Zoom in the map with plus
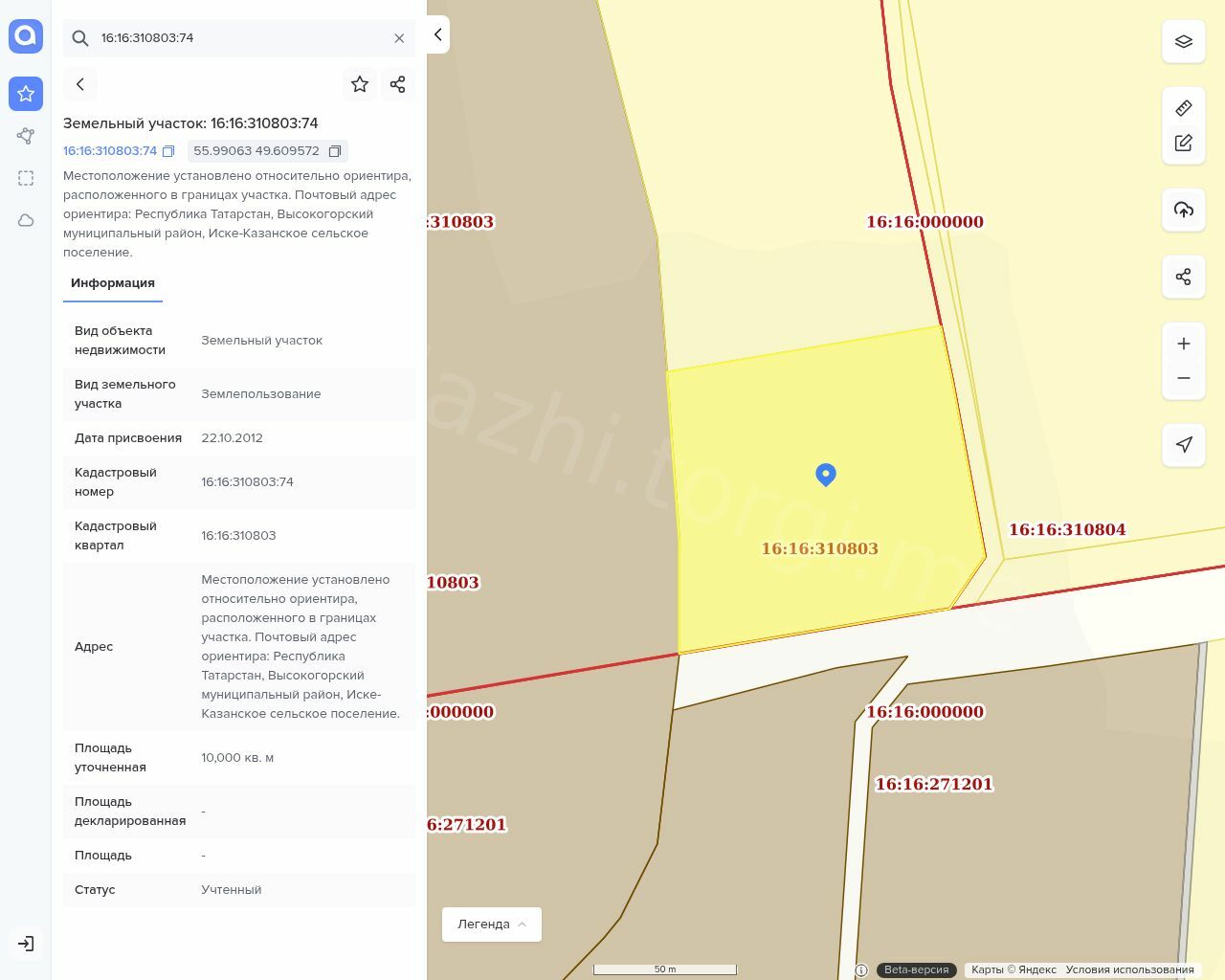Image resolution: width=1225 pixels, height=980 pixels. 1183,344
